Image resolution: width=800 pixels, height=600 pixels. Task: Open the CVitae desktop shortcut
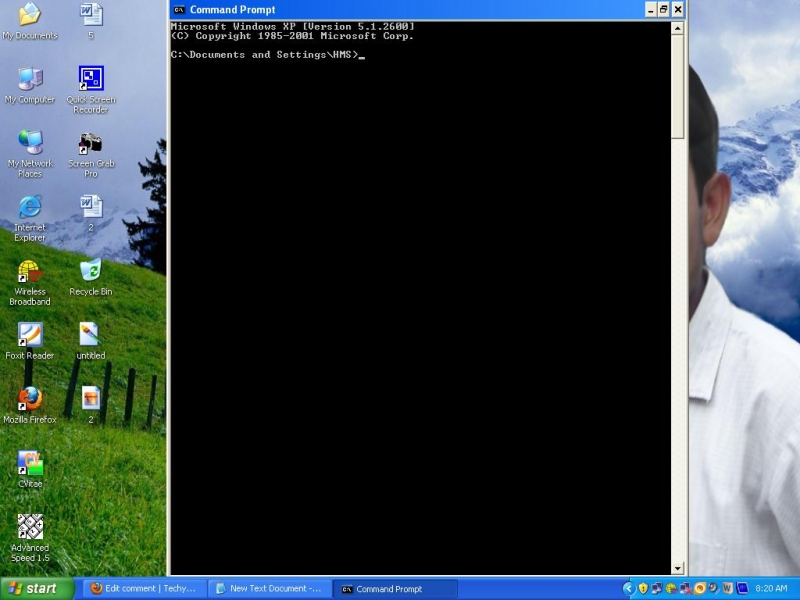pos(30,463)
